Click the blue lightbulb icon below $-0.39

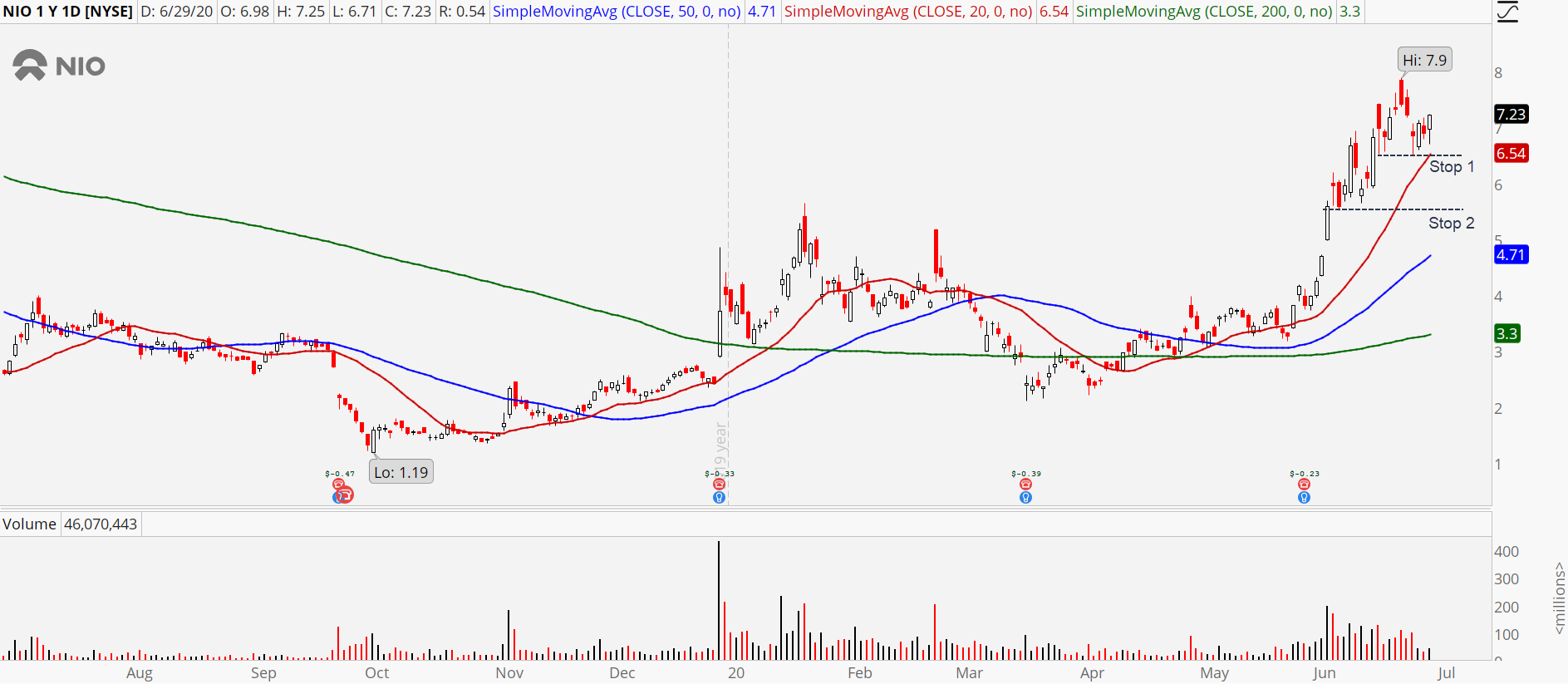coord(1026,497)
